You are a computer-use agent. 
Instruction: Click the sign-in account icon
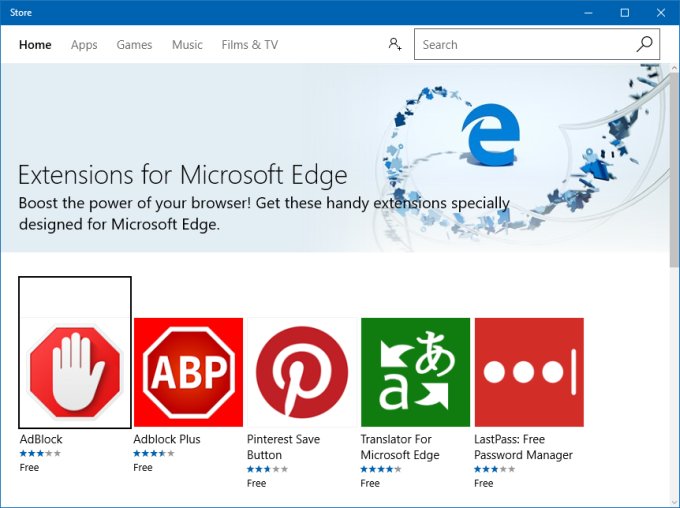click(395, 44)
